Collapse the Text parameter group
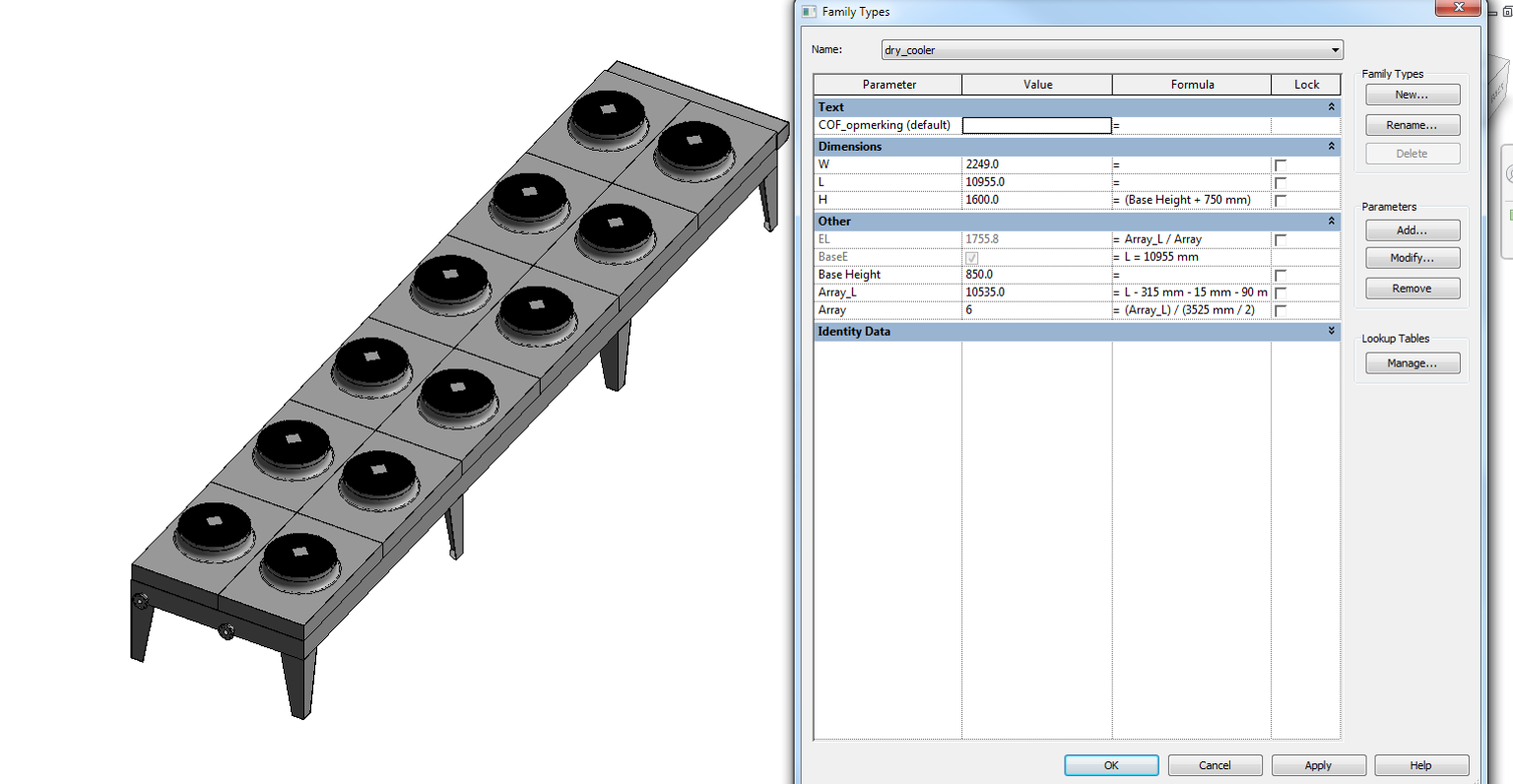This screenshot has height=784, width=1513. click(x=1332, y=106)
